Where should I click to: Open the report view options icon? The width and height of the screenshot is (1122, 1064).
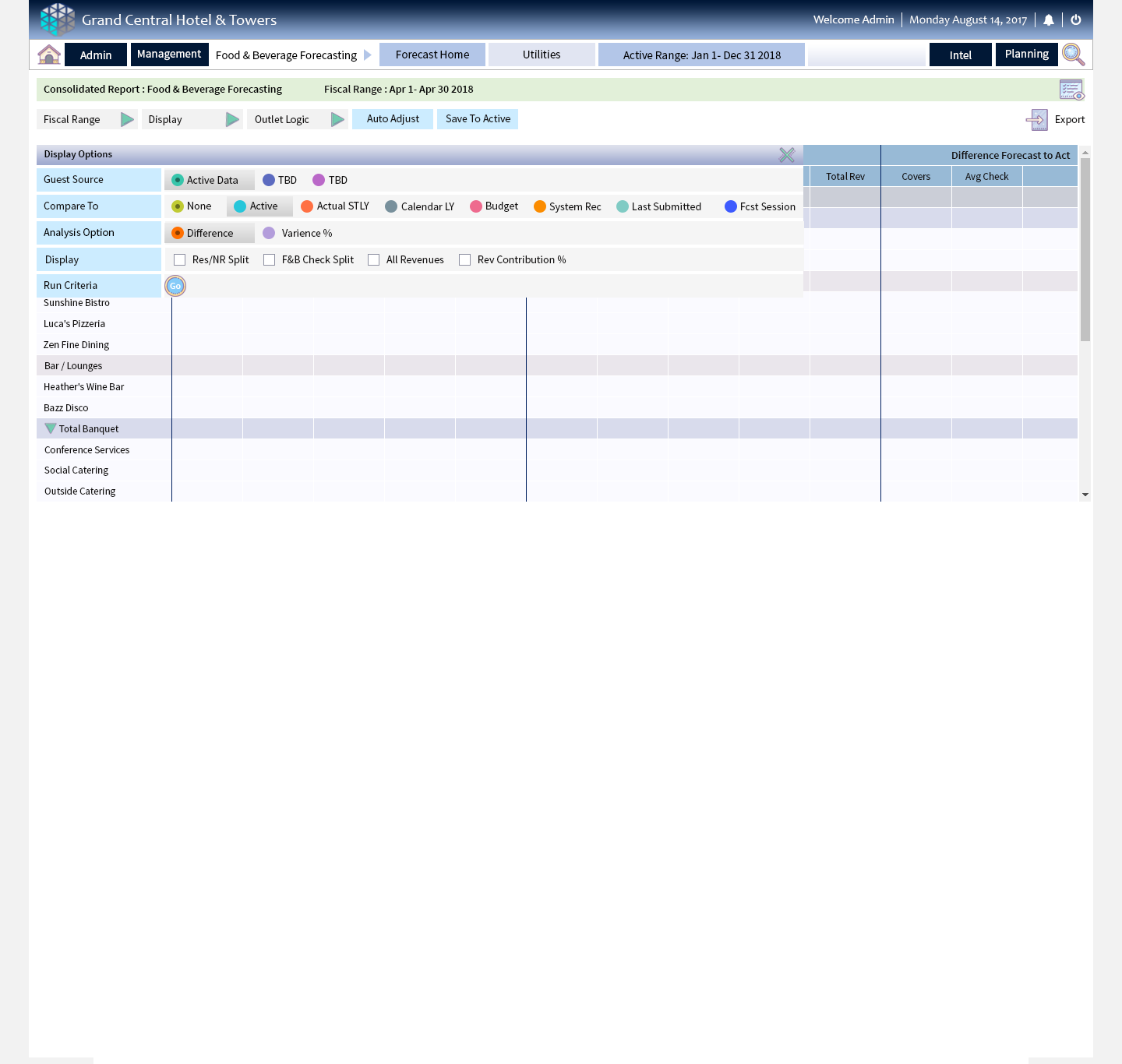[x=1071, y=90]
